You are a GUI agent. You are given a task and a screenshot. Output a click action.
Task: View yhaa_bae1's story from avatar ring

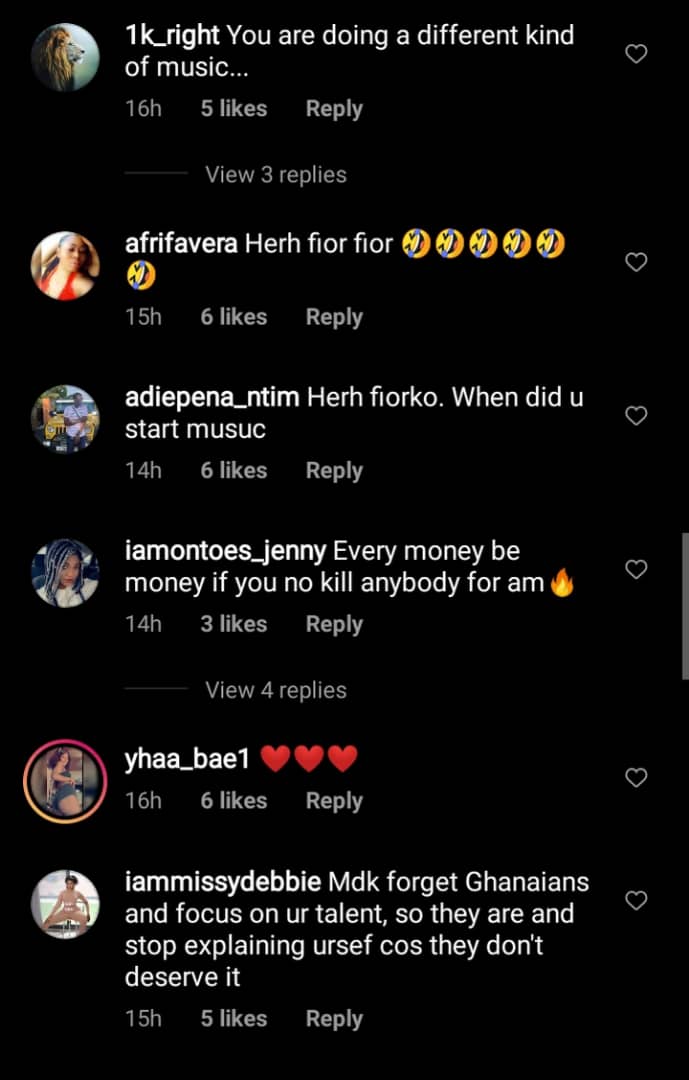click(x=66, y=778)
